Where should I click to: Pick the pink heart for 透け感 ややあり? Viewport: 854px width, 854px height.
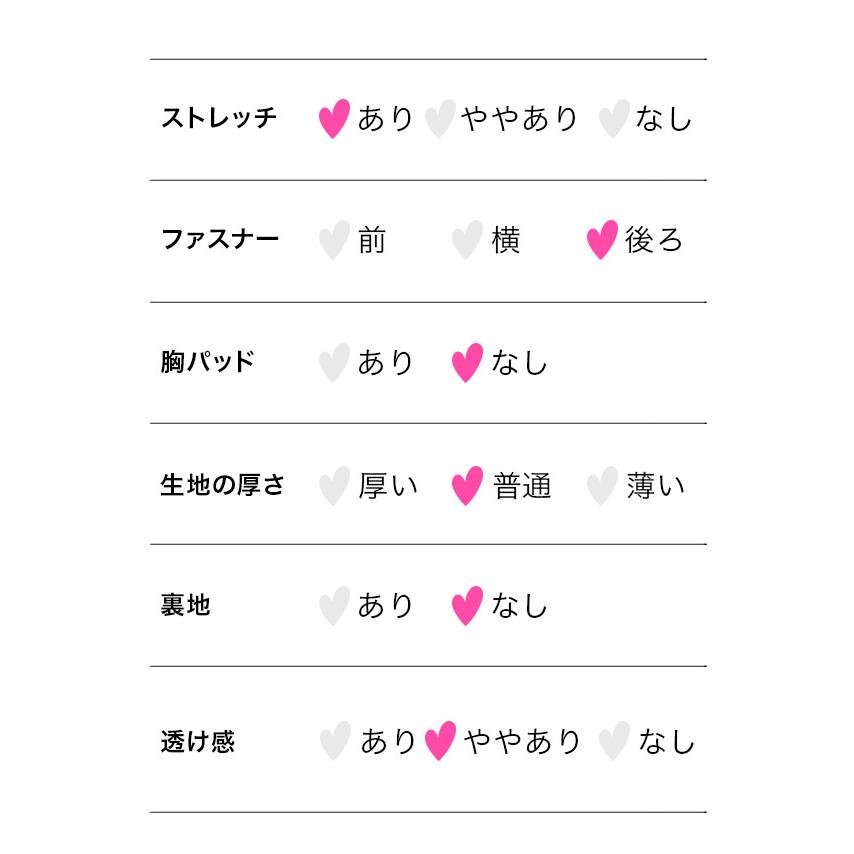440,742
